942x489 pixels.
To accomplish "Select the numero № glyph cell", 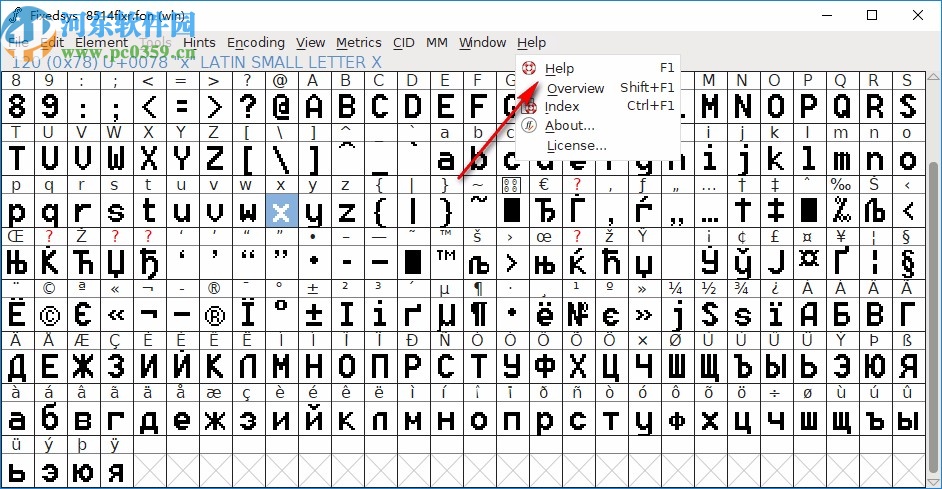I will [578, 315].
